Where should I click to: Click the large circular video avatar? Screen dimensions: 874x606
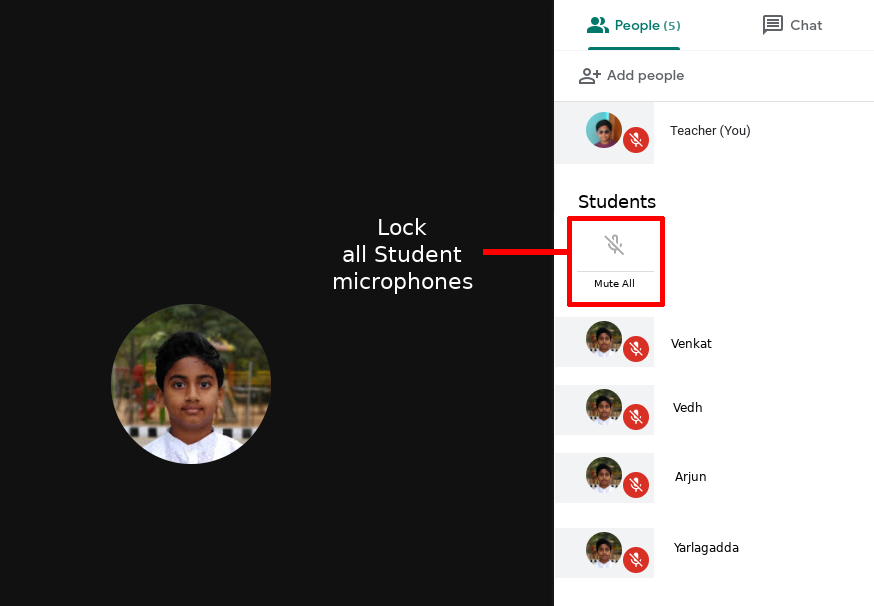coord(191,384)
